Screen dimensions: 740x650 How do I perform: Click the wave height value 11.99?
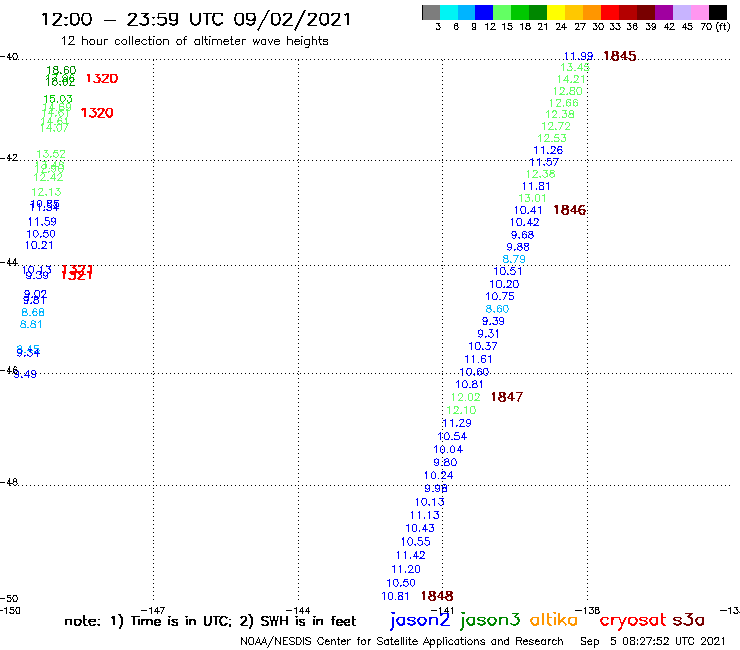[x=578, y=56]
